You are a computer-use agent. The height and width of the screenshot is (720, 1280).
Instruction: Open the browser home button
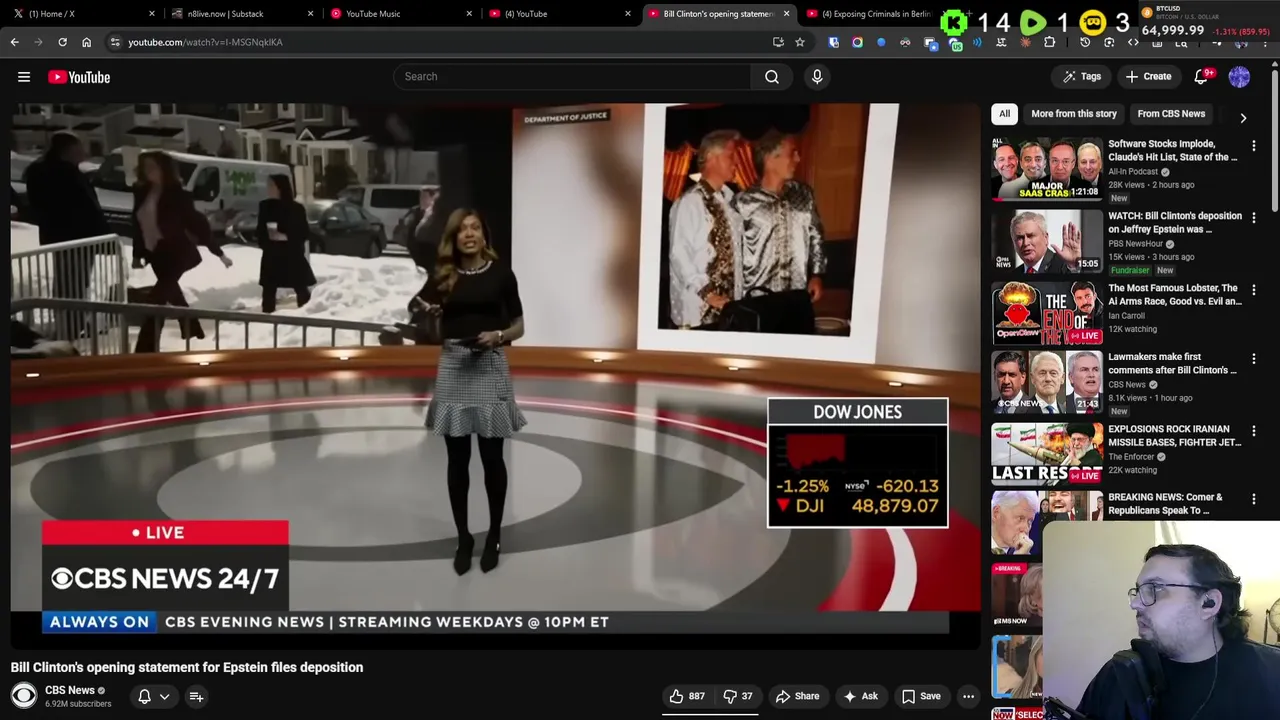point(86,42)
